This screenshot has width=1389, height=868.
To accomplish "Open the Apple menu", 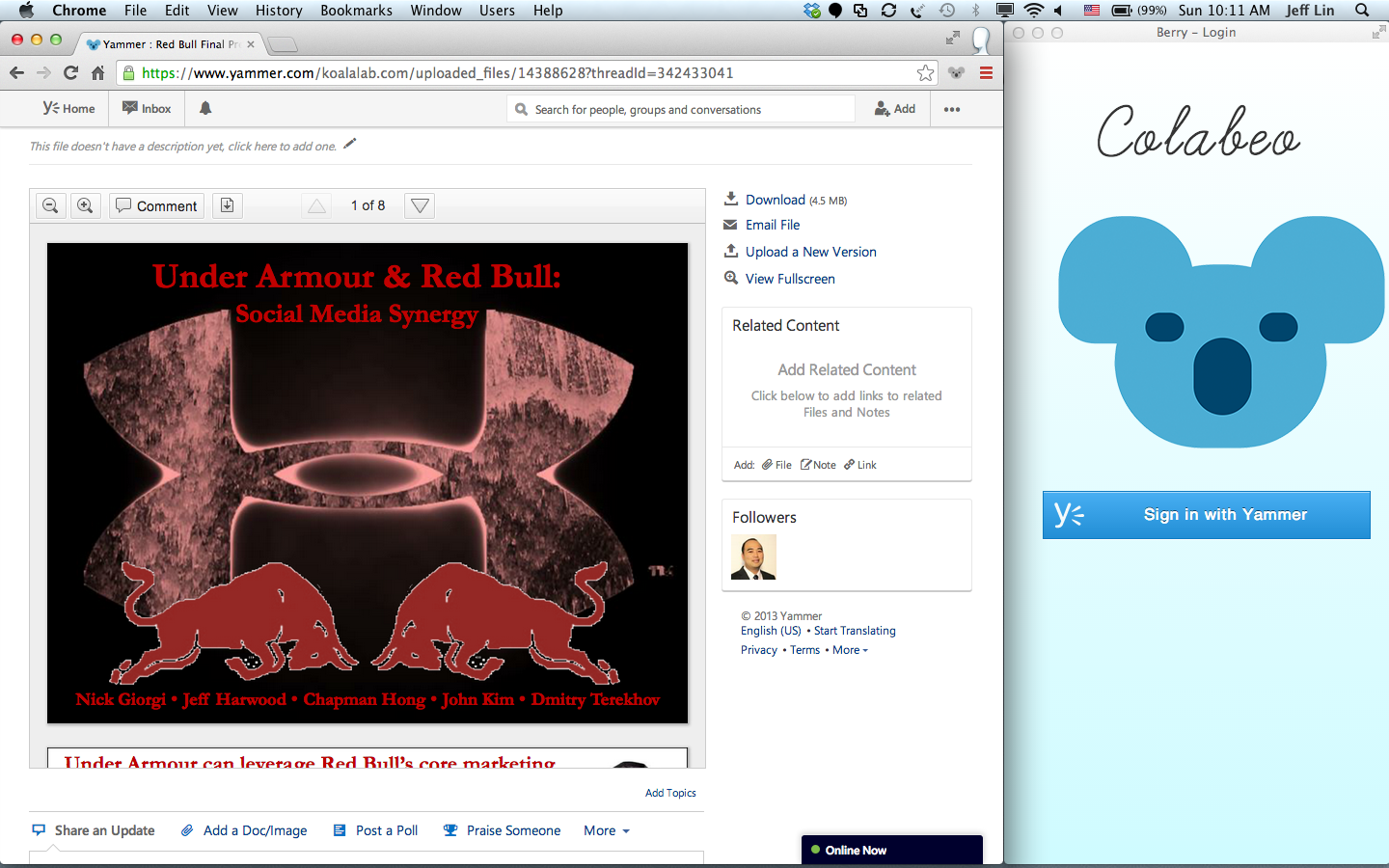I will pos(26,10).
